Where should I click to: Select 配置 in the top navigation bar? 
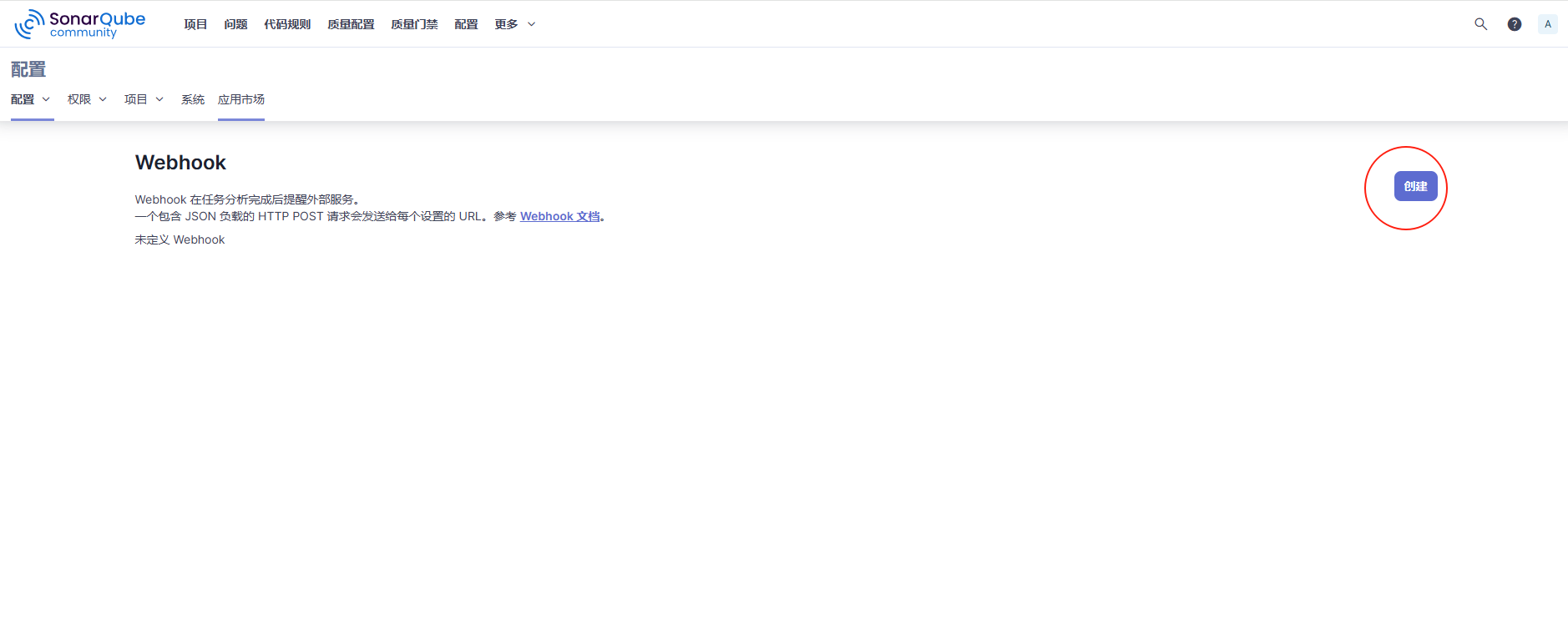point(466,24)
